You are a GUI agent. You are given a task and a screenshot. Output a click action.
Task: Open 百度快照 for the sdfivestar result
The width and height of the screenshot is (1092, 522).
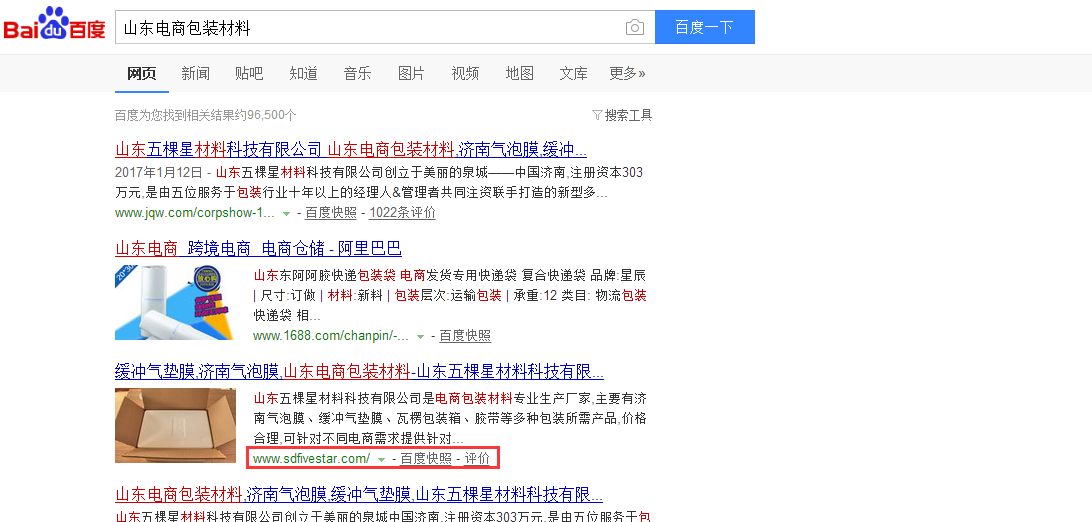426,459
